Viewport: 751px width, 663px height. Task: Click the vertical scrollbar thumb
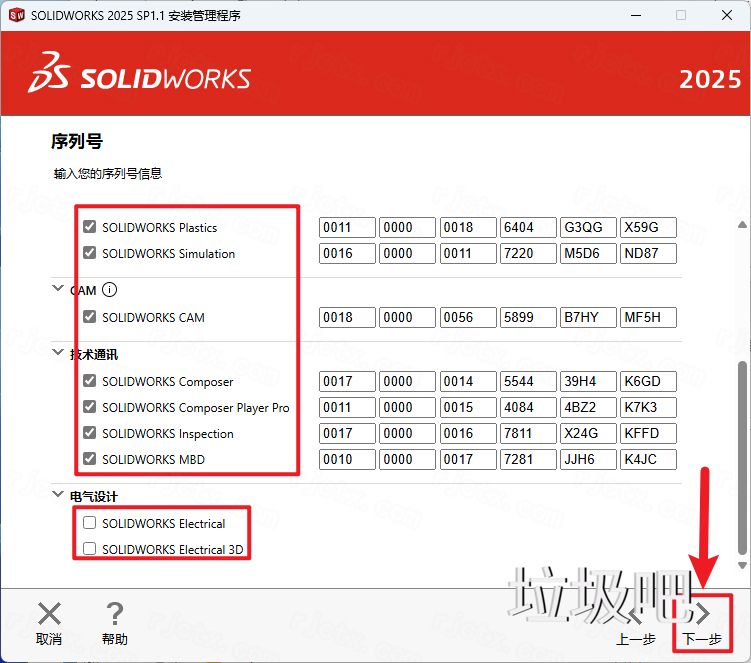pyautogui.click(x=742, y=457)
